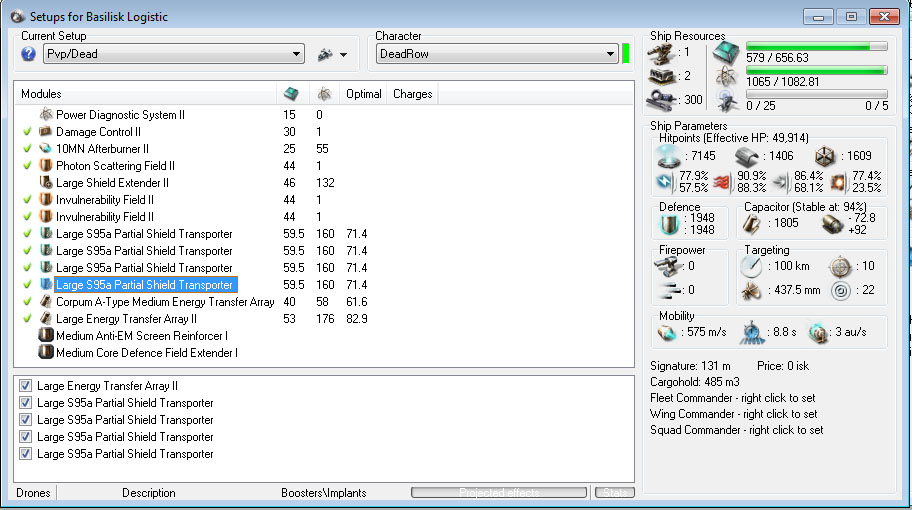Click the Photon Scattering Field II icon
912x510 pixels.
pyautogui.click(x=46, y=165)
